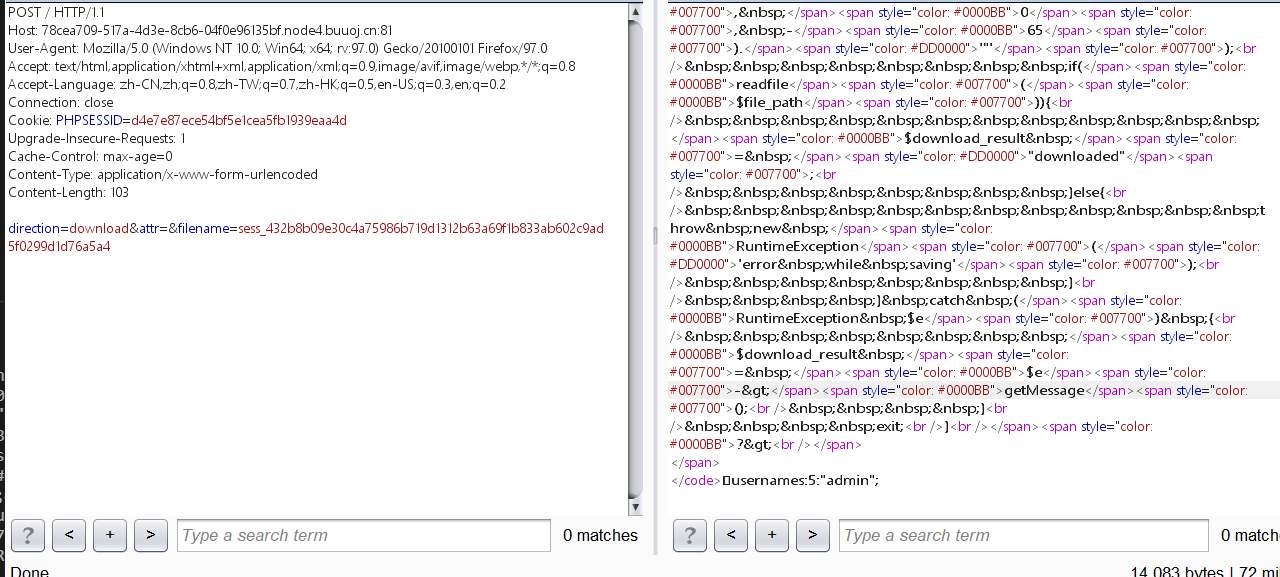Click the Cache-Control: max-age=0 header
Viewport: 1280px width, 577px height.
coord(90,156)
